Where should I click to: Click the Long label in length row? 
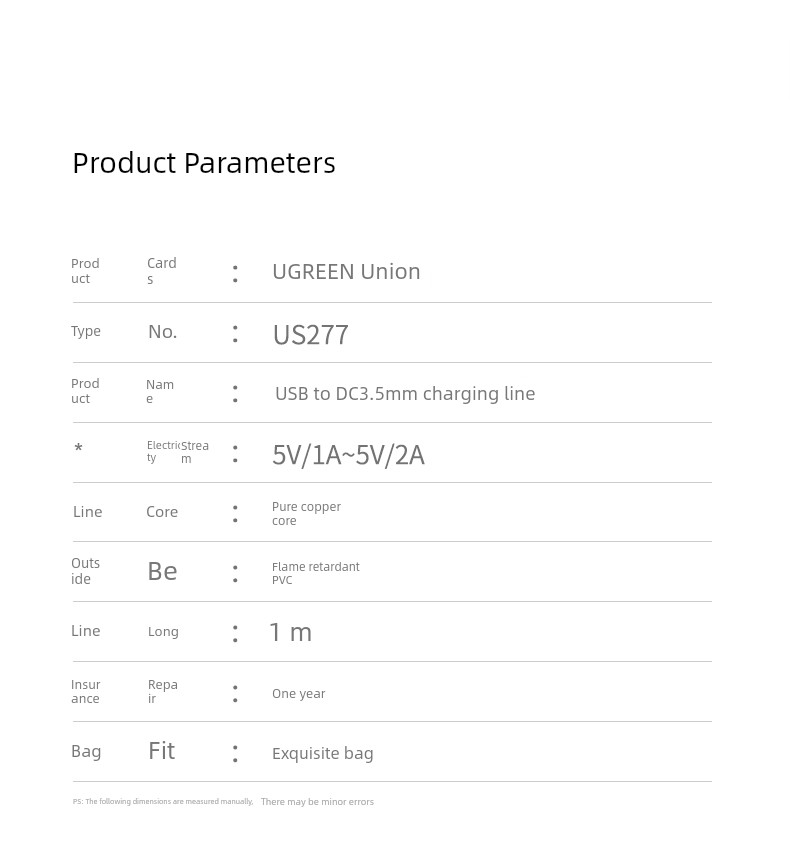coord(163,632)
